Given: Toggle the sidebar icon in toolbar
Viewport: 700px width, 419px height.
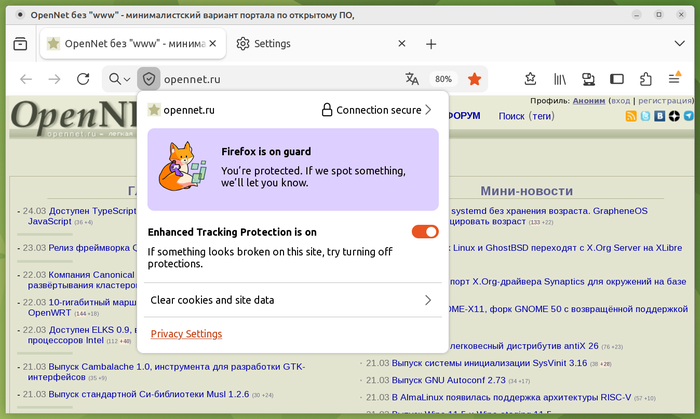Looking at the screenshot, I should coord(617,79).
